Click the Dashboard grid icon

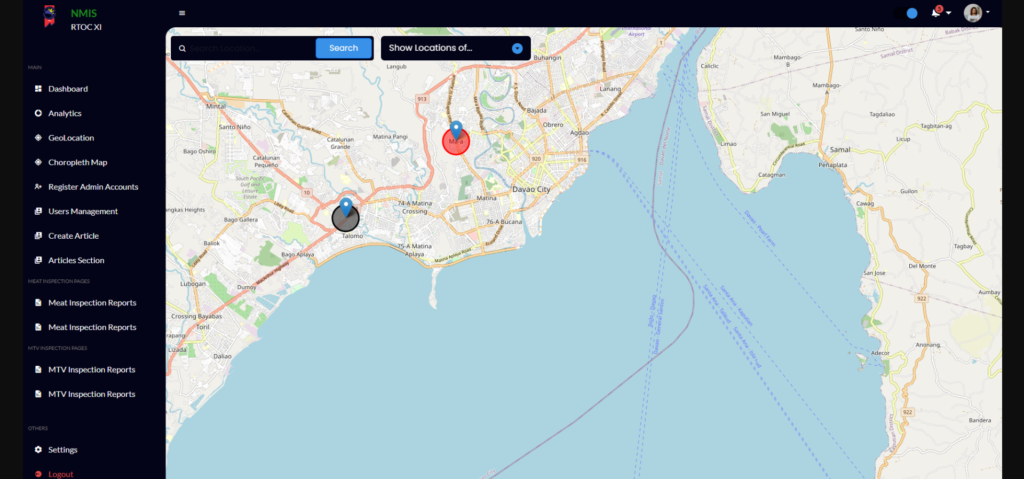coord(38,89)
